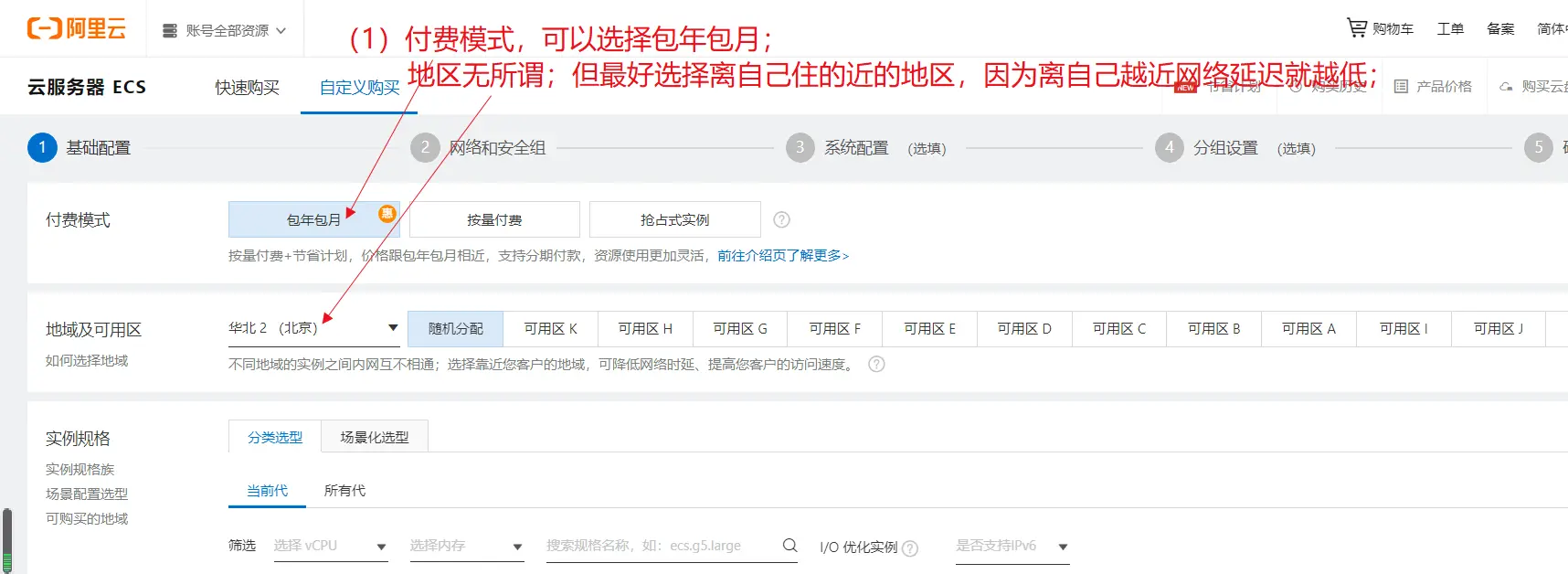The image size is (1568, 574).
Task: Choose 可用区 A
Action: (x=1308, y=329)
